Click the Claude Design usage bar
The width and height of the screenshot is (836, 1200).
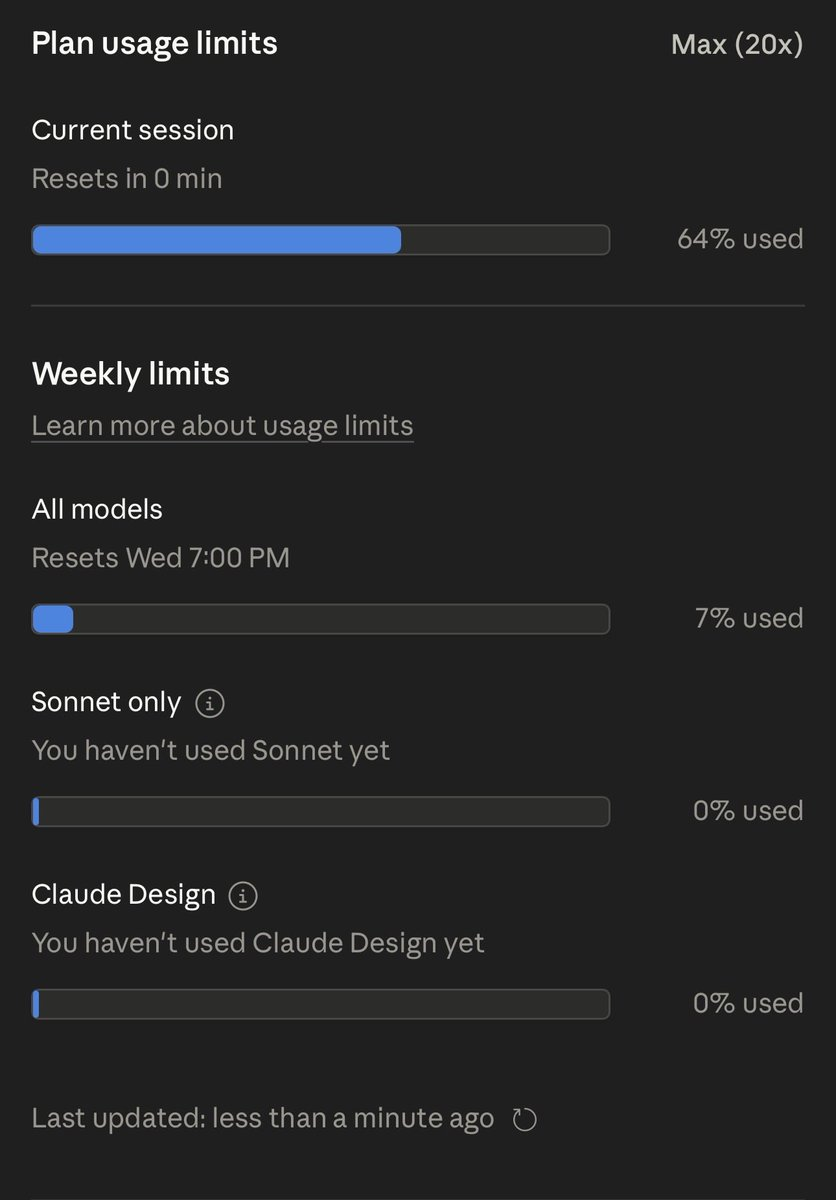[x=320, y=1004]
